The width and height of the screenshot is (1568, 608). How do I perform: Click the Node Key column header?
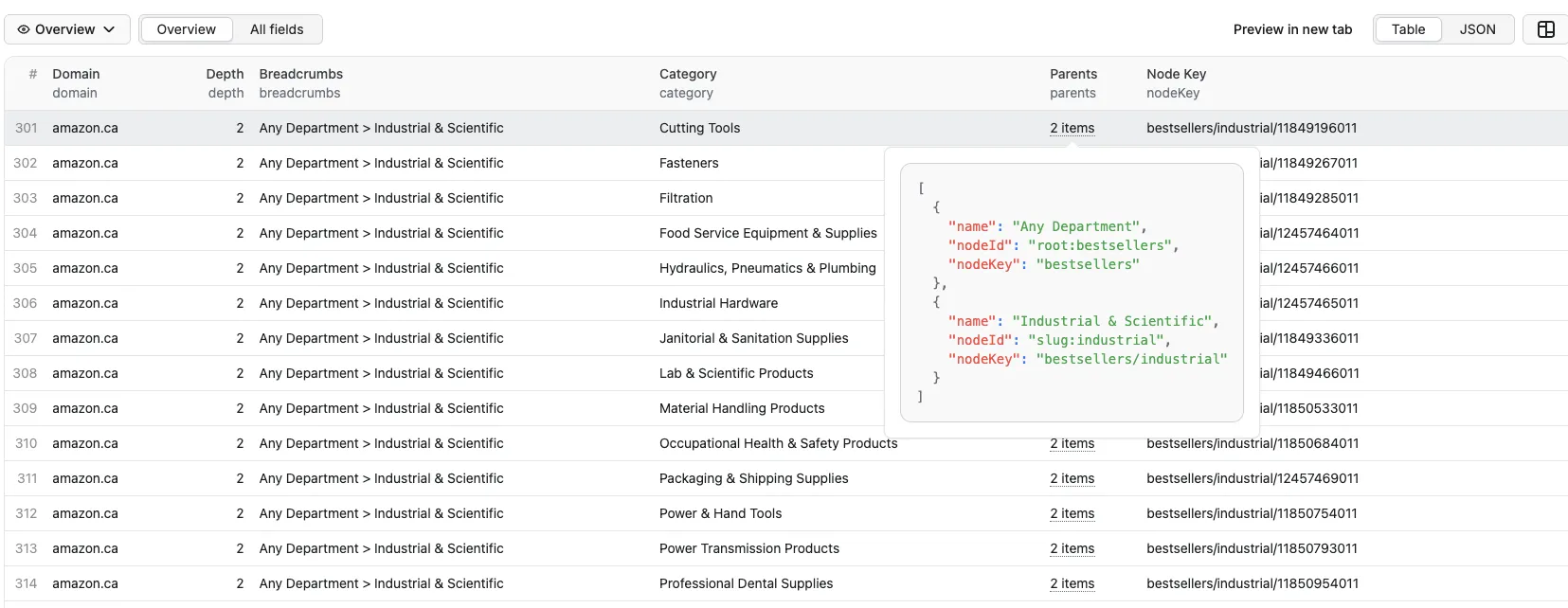(x=1176, y=74)
